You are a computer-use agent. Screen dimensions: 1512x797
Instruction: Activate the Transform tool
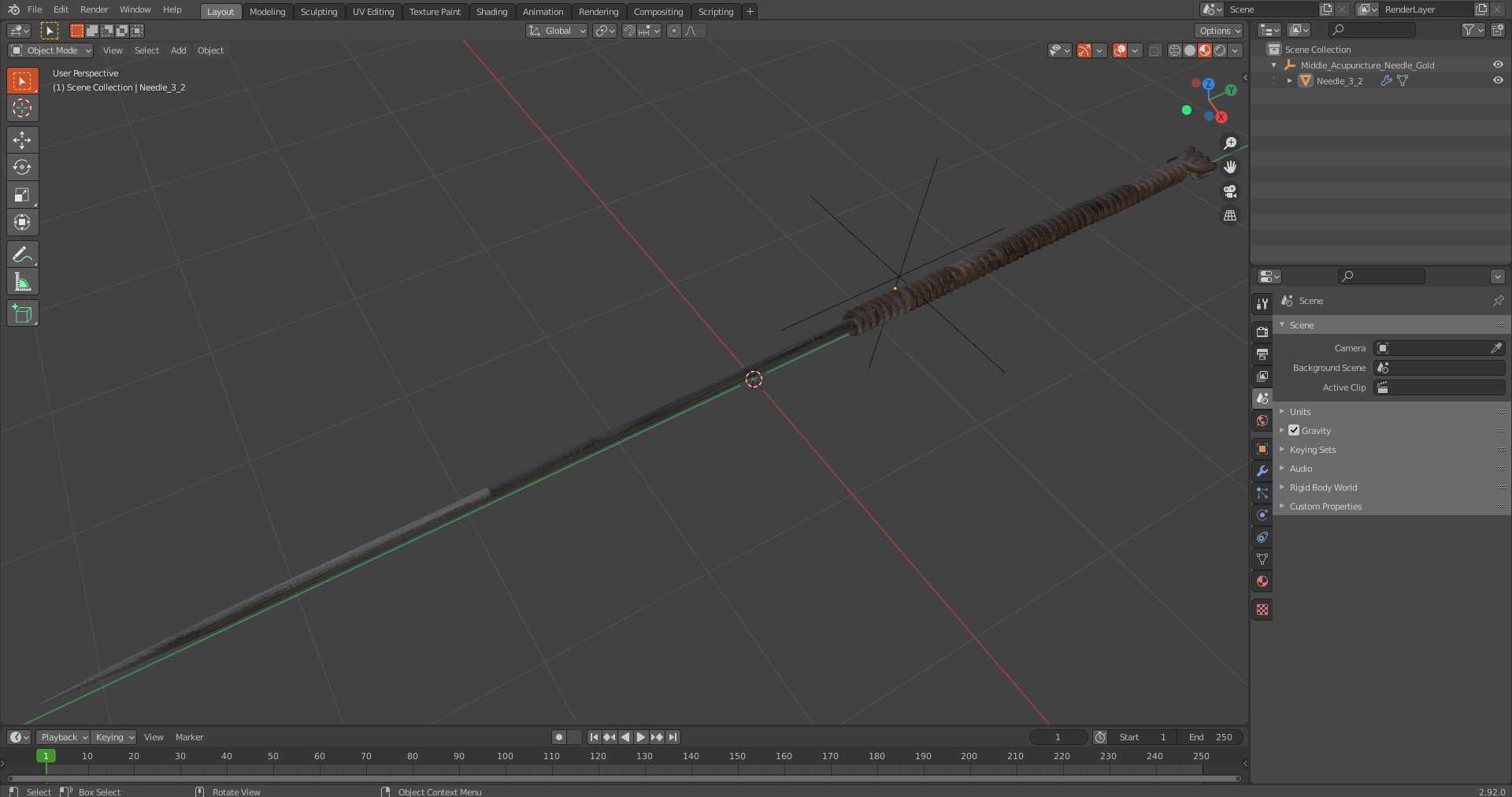tap(22, 222)
